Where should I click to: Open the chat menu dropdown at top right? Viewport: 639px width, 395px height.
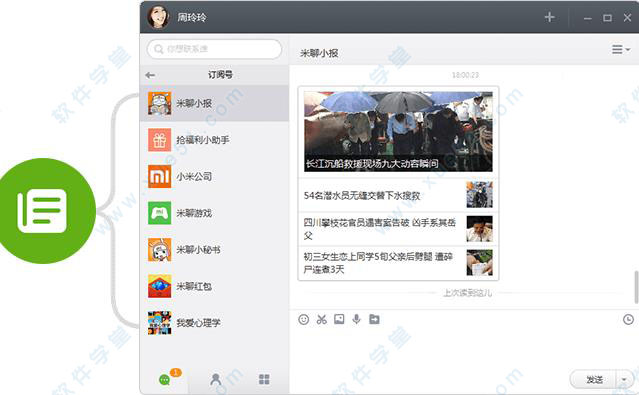pos(620,49)
